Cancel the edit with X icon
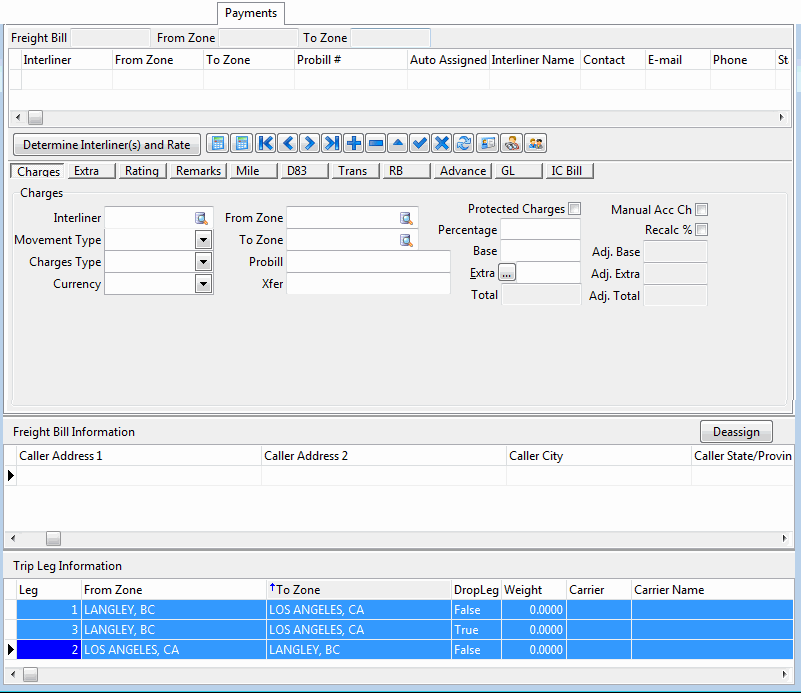Viewport: 801px width, 693px height. point(442,144)
